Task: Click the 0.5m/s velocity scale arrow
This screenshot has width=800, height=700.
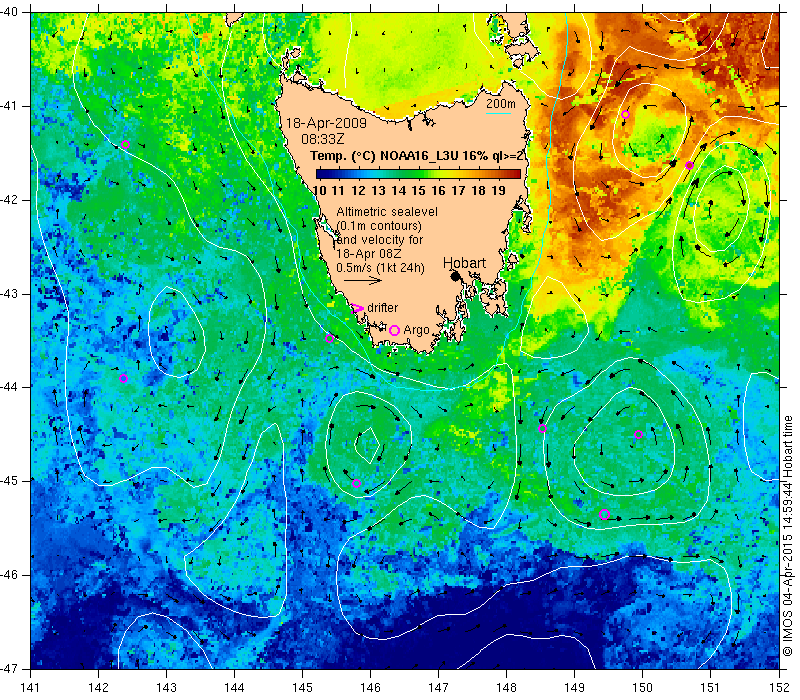Action: [x=363, y=280]
